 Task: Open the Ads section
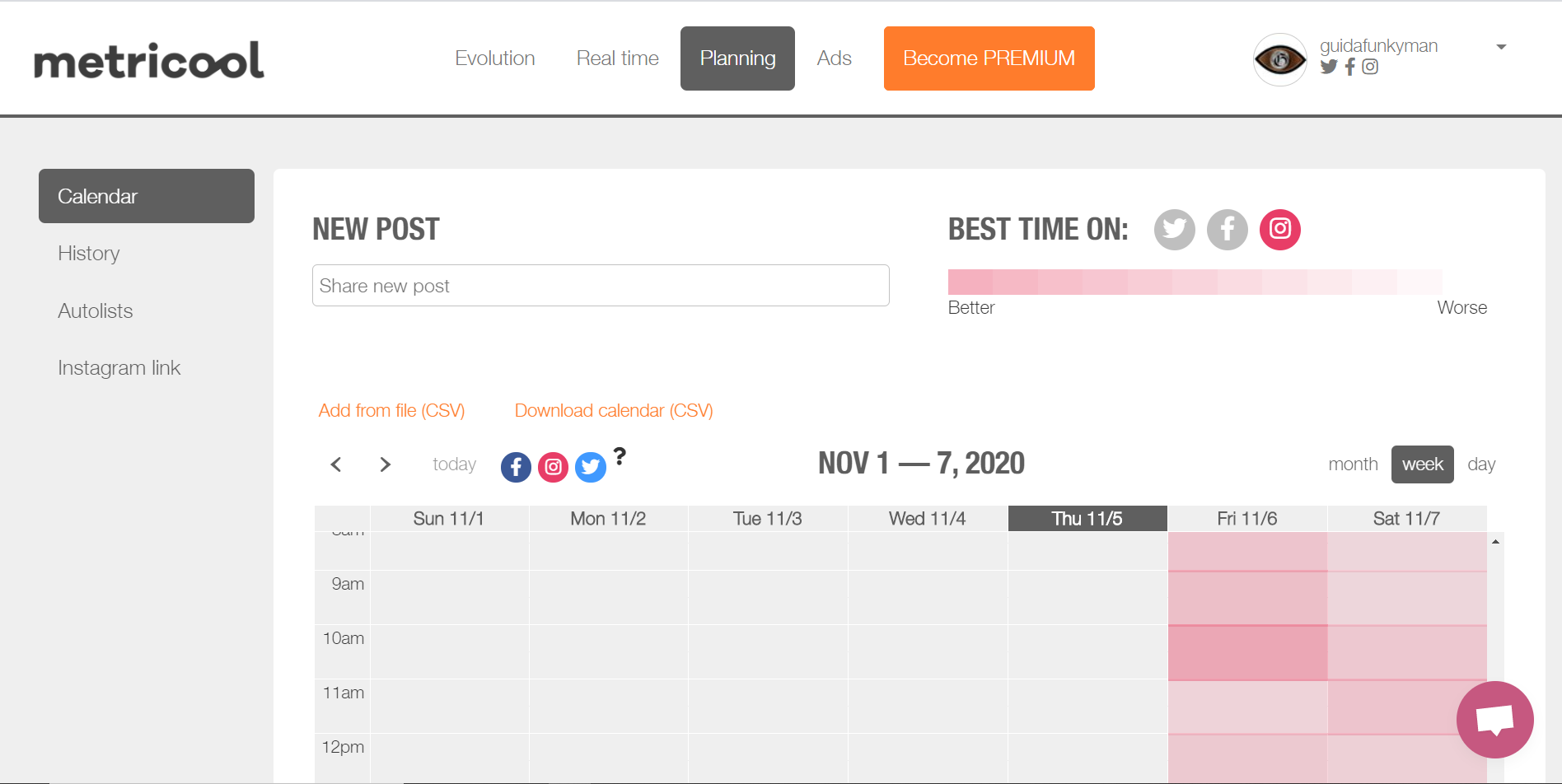click(x=834, y=58)
